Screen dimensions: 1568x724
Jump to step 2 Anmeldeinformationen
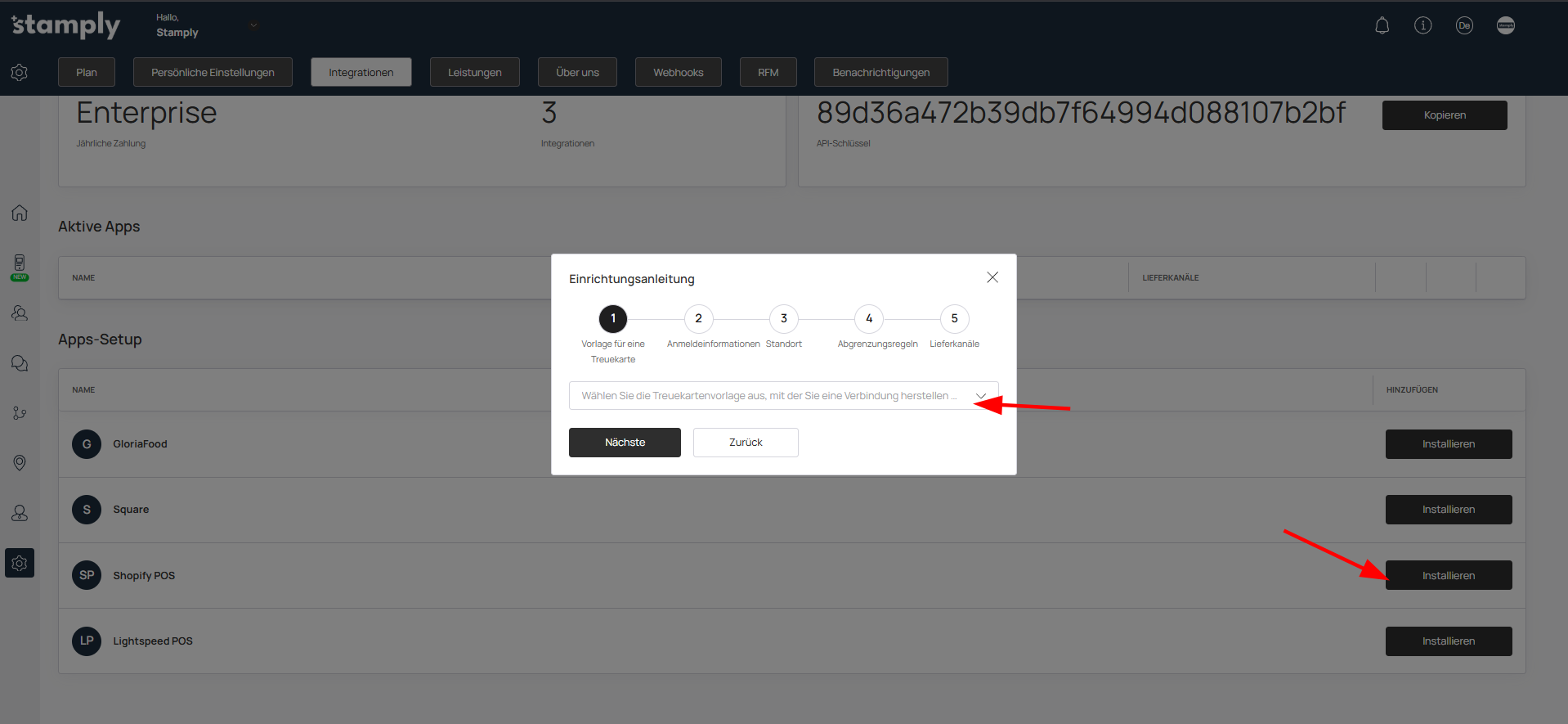click(698, 319)
